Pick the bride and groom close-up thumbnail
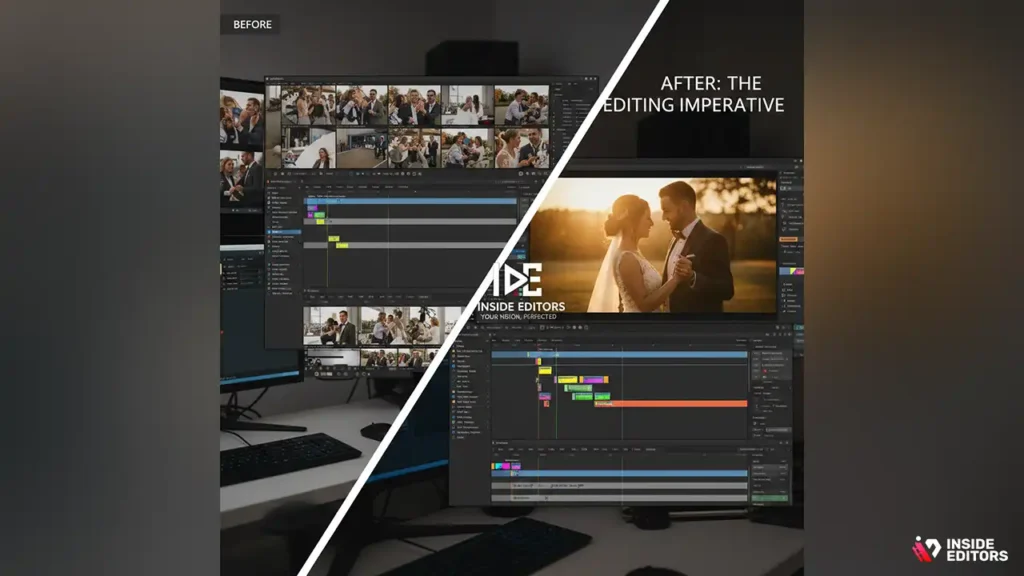 (x=520, y=148)
